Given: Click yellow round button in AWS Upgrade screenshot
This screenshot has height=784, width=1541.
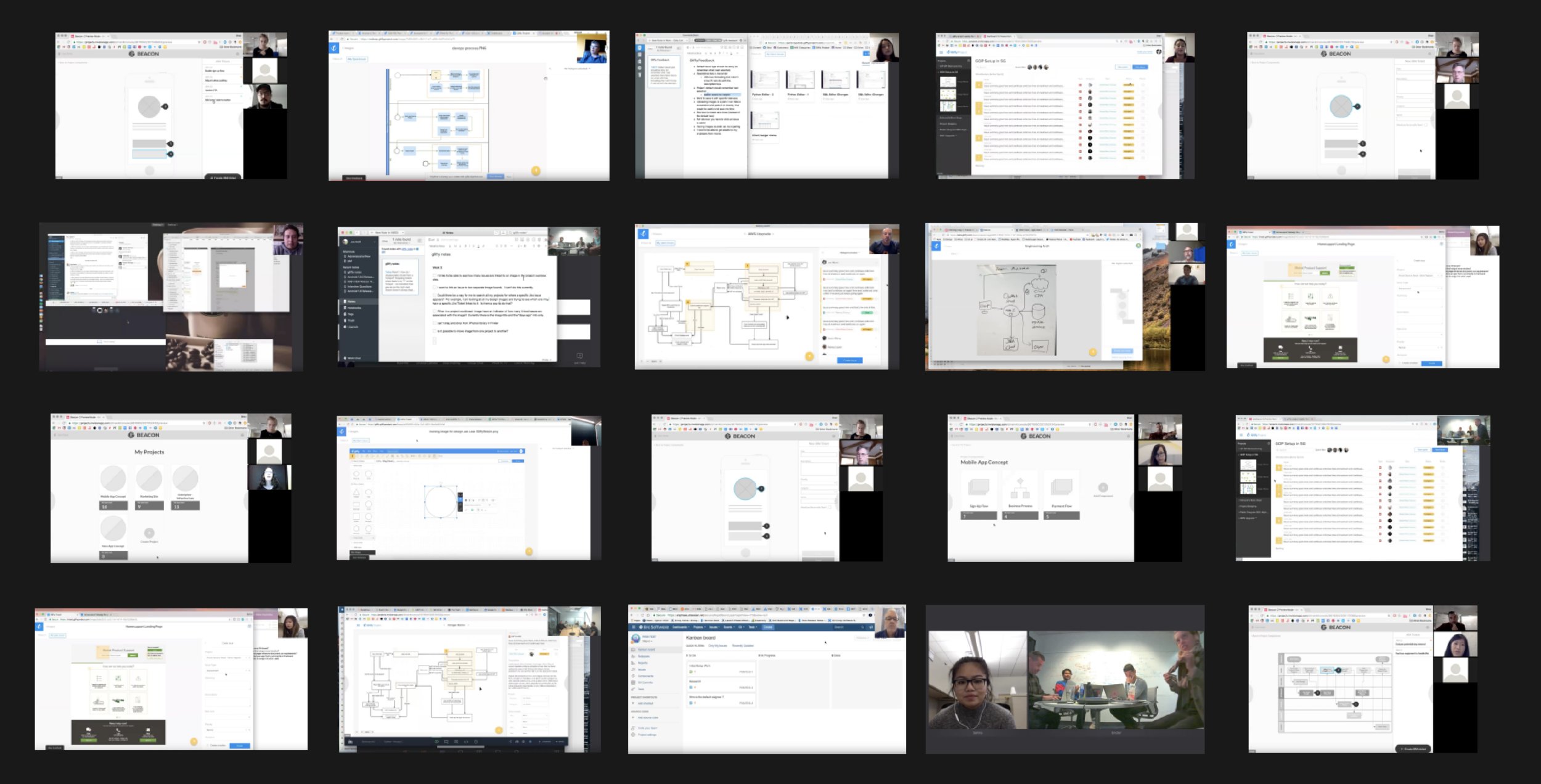Looking at the screenshot, I should point(809,356).
